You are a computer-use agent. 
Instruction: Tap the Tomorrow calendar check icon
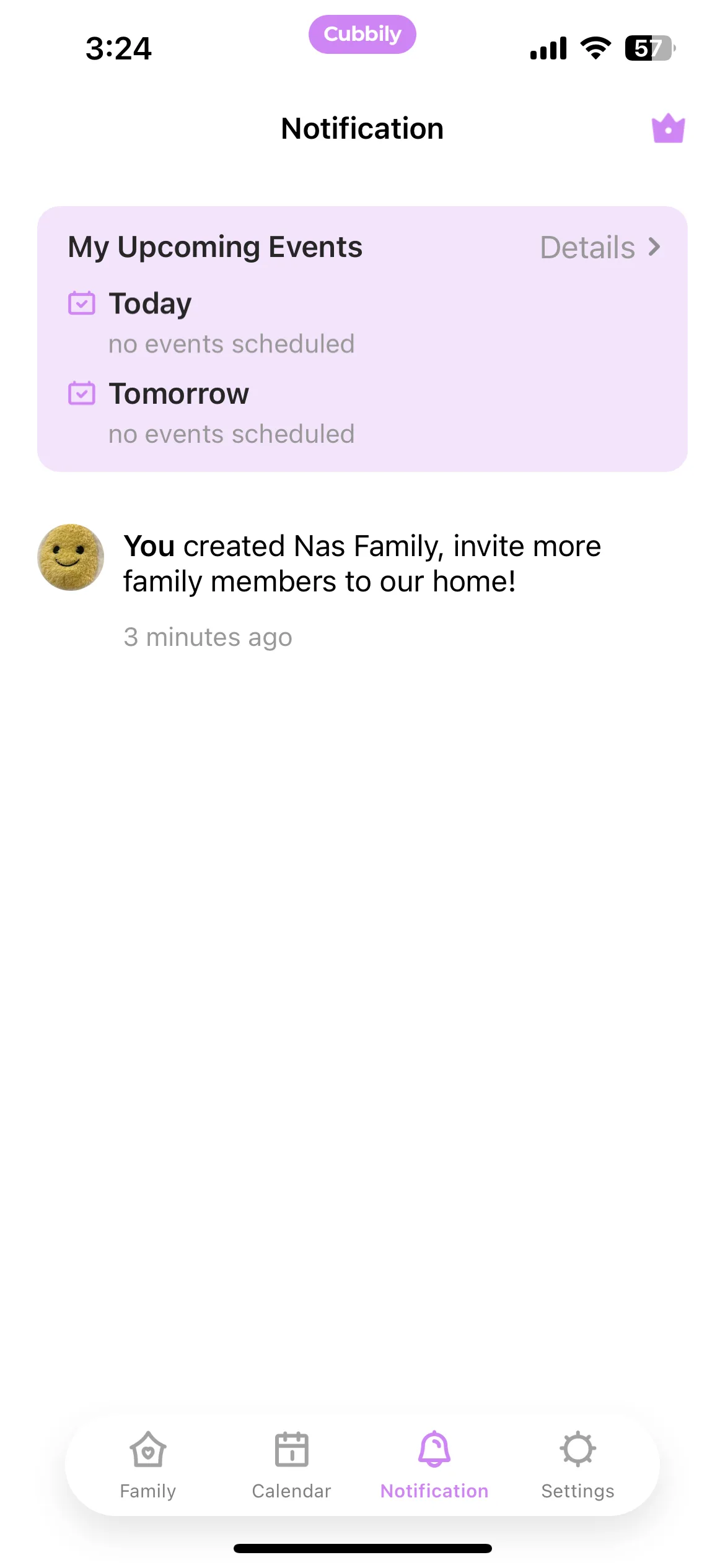click(82, 393)
